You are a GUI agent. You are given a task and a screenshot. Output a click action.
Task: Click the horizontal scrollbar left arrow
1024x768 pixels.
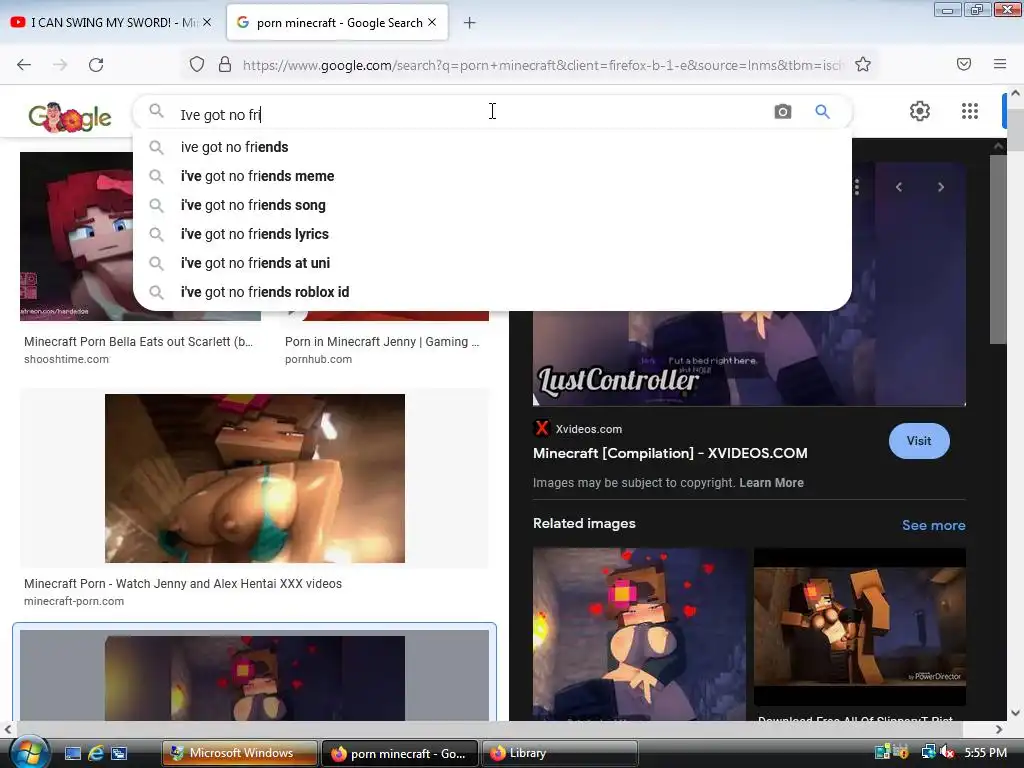click(x=8, y=729)
